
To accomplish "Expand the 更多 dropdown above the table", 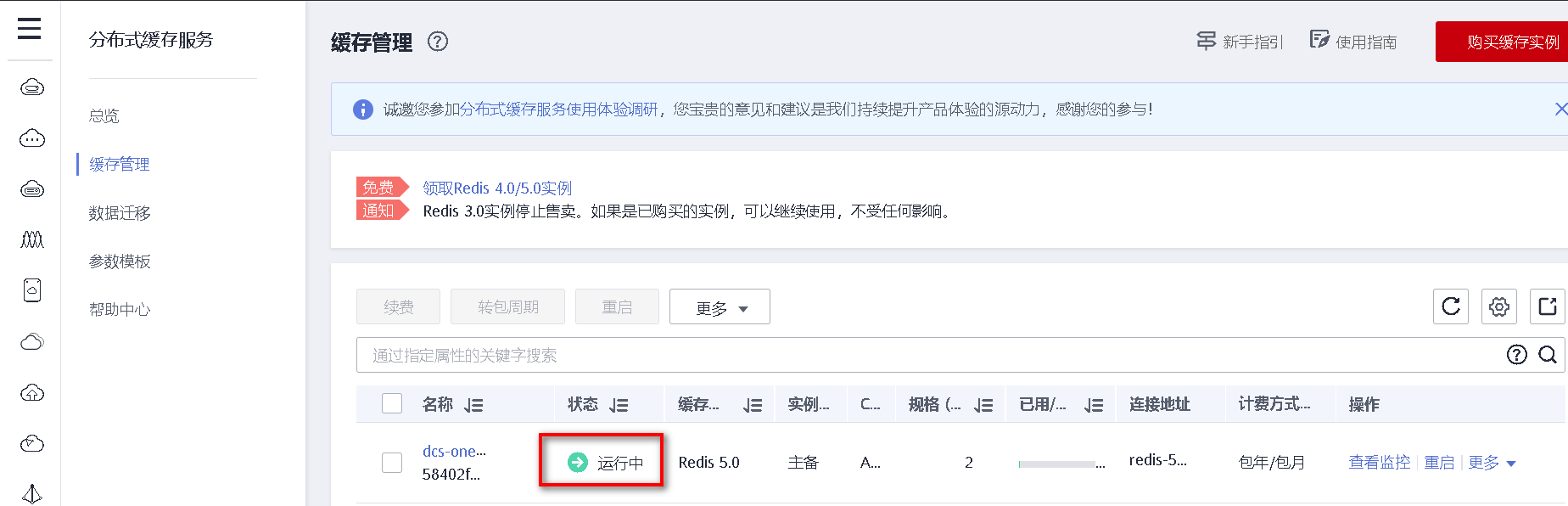I will (x=720, y=307).
